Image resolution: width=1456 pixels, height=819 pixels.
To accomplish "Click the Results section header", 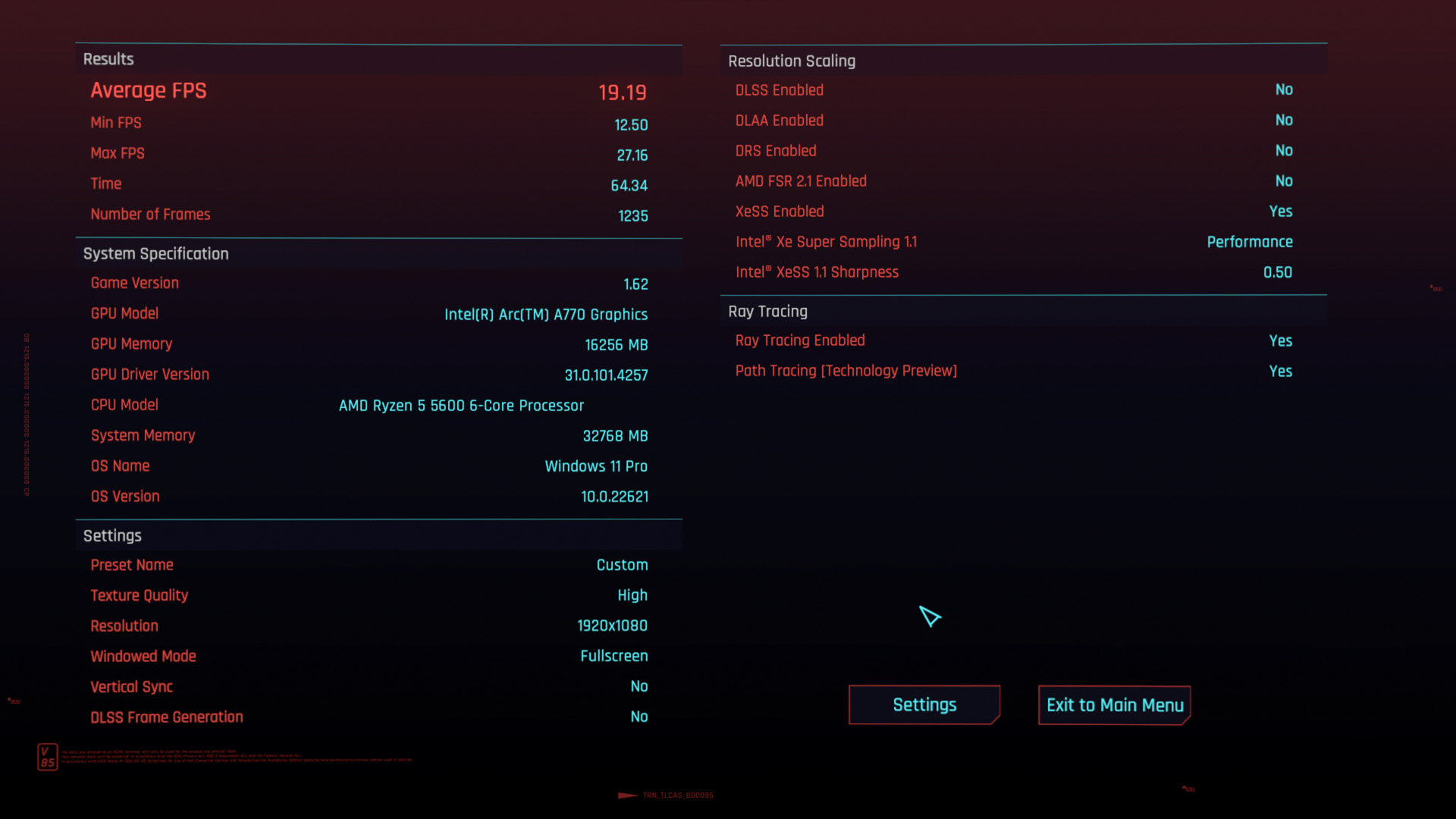I will tap(108, 59).
